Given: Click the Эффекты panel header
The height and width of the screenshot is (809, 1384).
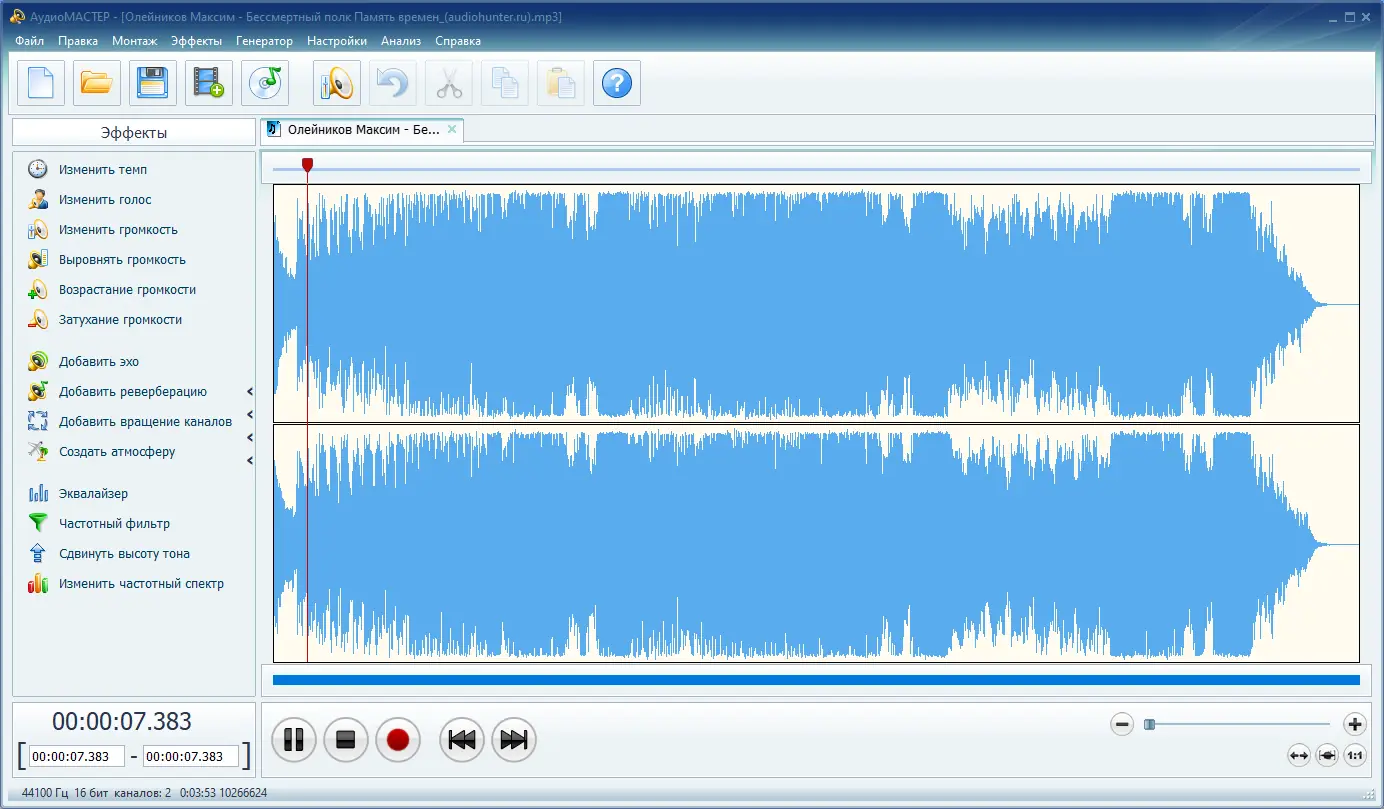Looking at the screenshot, I should click(134, 132).
